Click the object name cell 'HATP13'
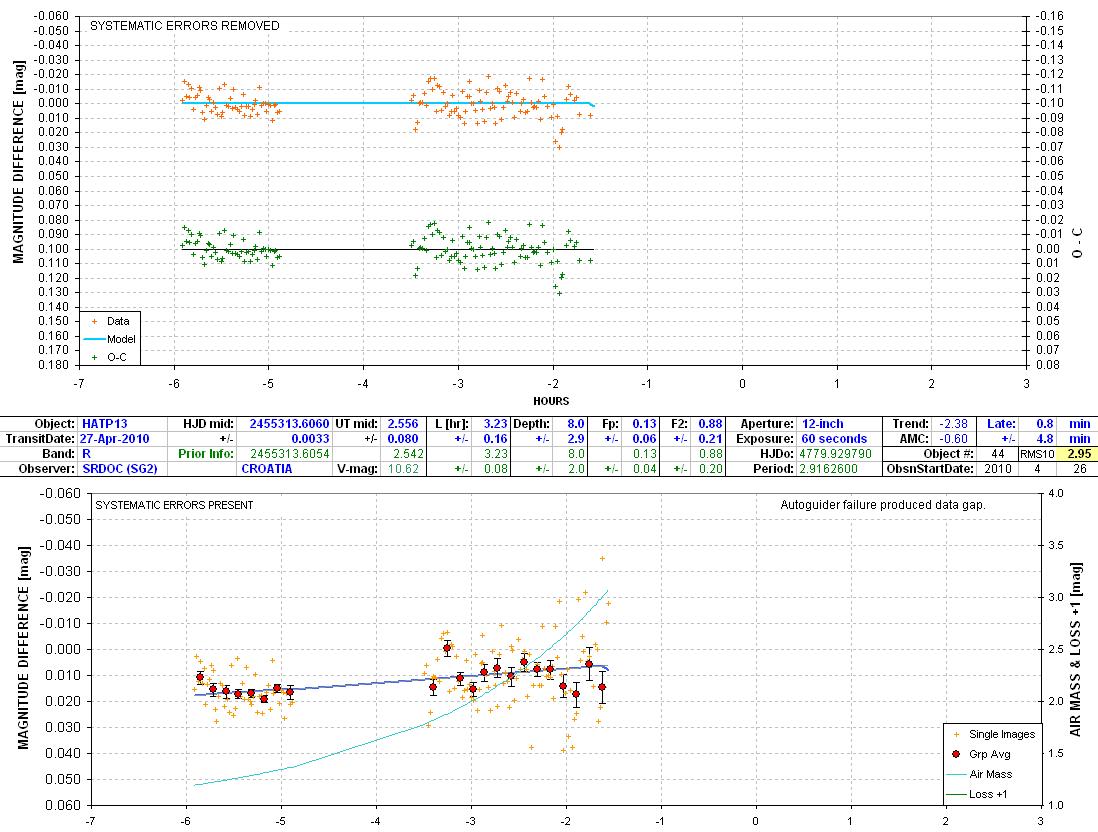Screen dimensions: 1098x832 (x=104, y=424)
